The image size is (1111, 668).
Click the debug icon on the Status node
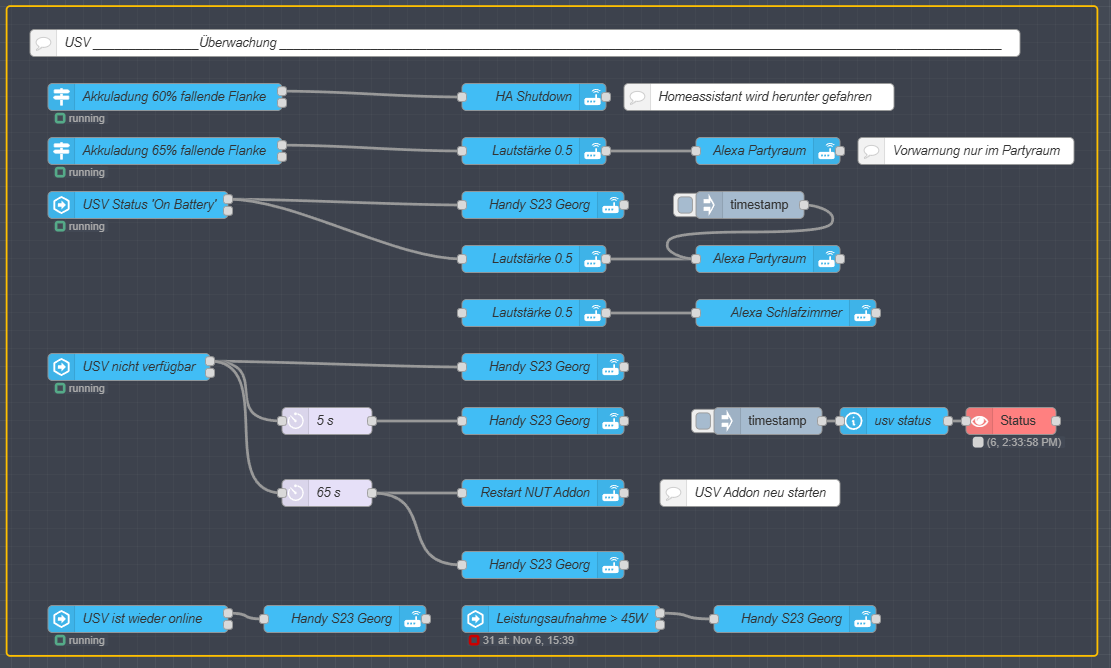[980, 421]
